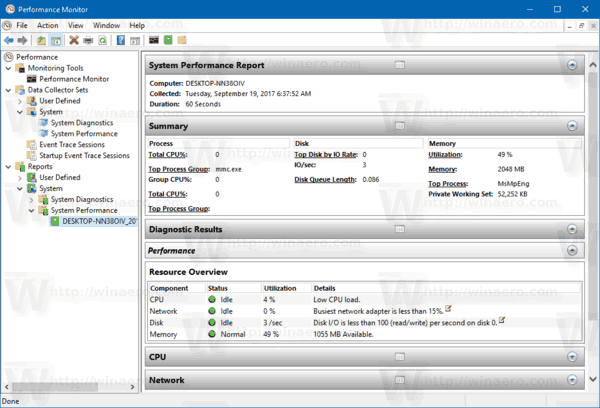
Task: Click the green report toolbar icon
Action: [168, 40]
